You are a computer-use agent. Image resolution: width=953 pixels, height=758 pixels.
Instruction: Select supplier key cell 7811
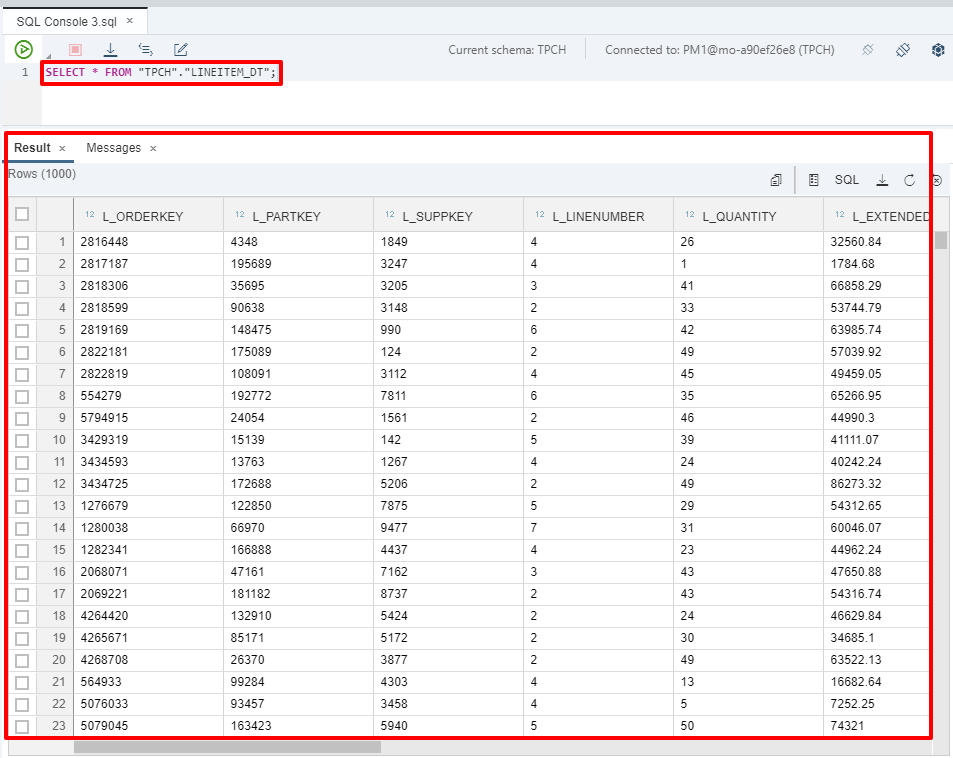(449, 396)
